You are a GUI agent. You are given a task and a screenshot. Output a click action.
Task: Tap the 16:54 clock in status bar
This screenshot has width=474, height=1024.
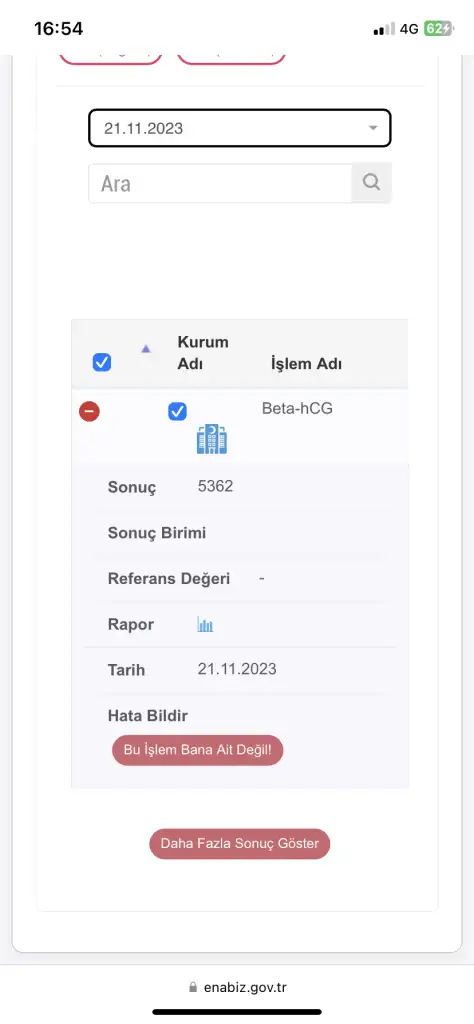click(58, 29)
